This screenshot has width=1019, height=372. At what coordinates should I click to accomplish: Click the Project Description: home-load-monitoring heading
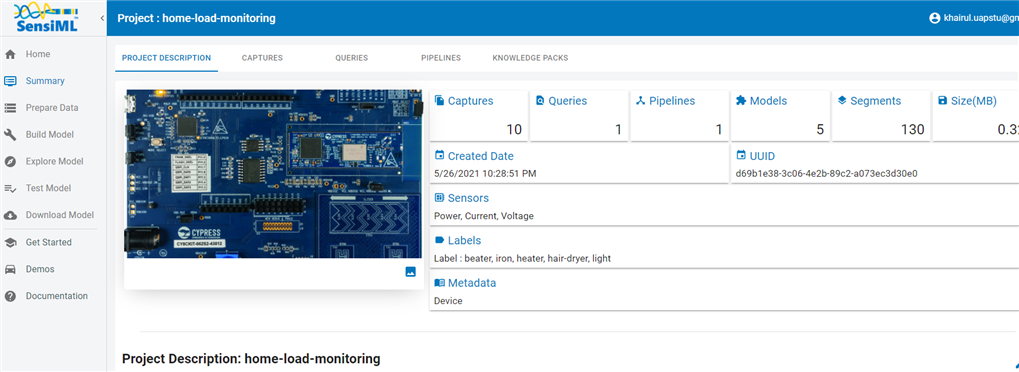tap(251, 358)
